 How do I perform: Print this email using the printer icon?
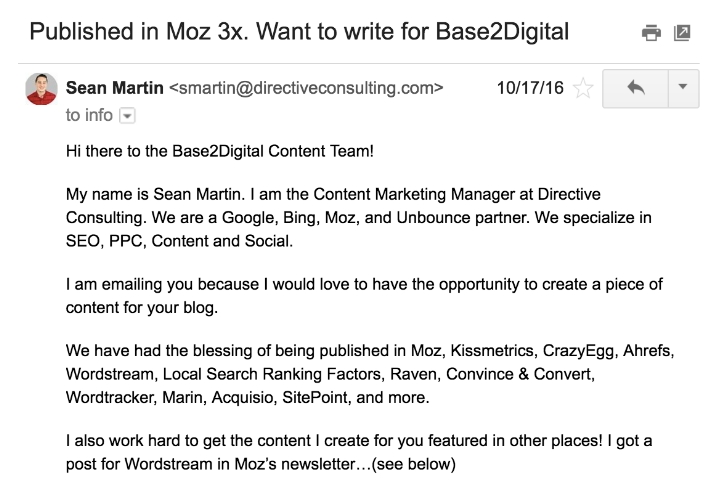pos(651,33)
